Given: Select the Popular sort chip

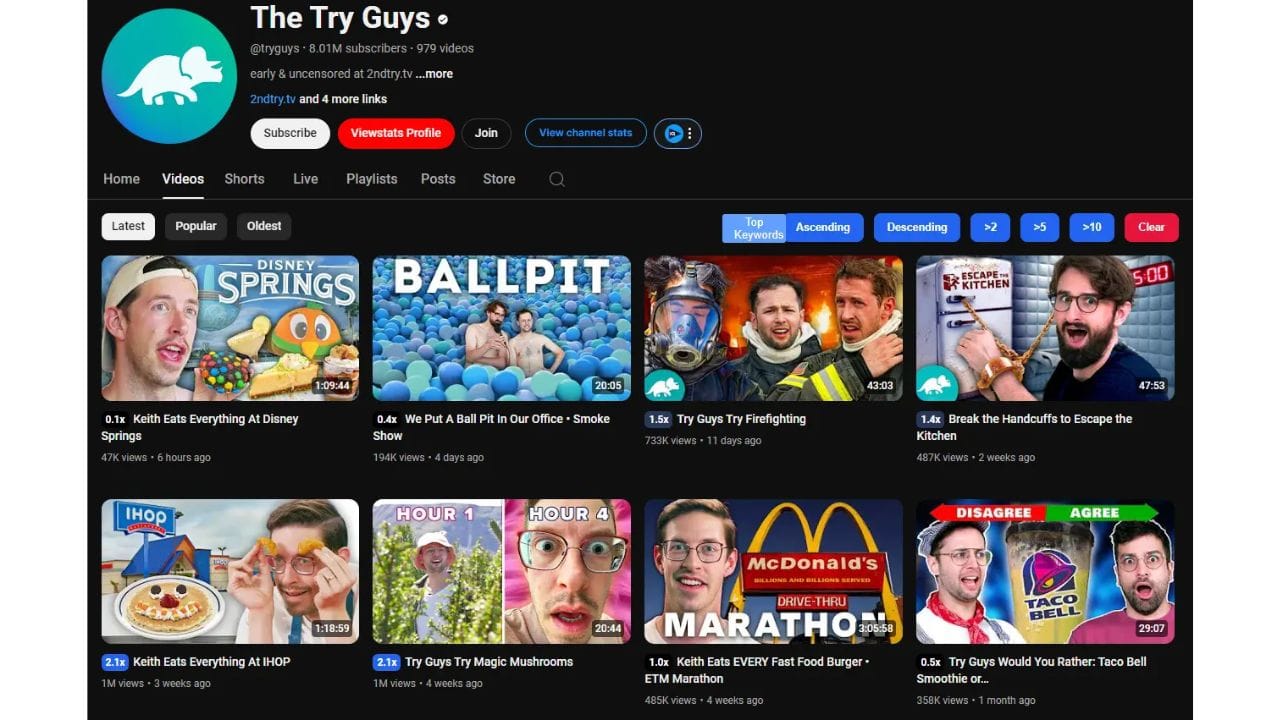Looking at the screenshot, I should click(196, 226).
